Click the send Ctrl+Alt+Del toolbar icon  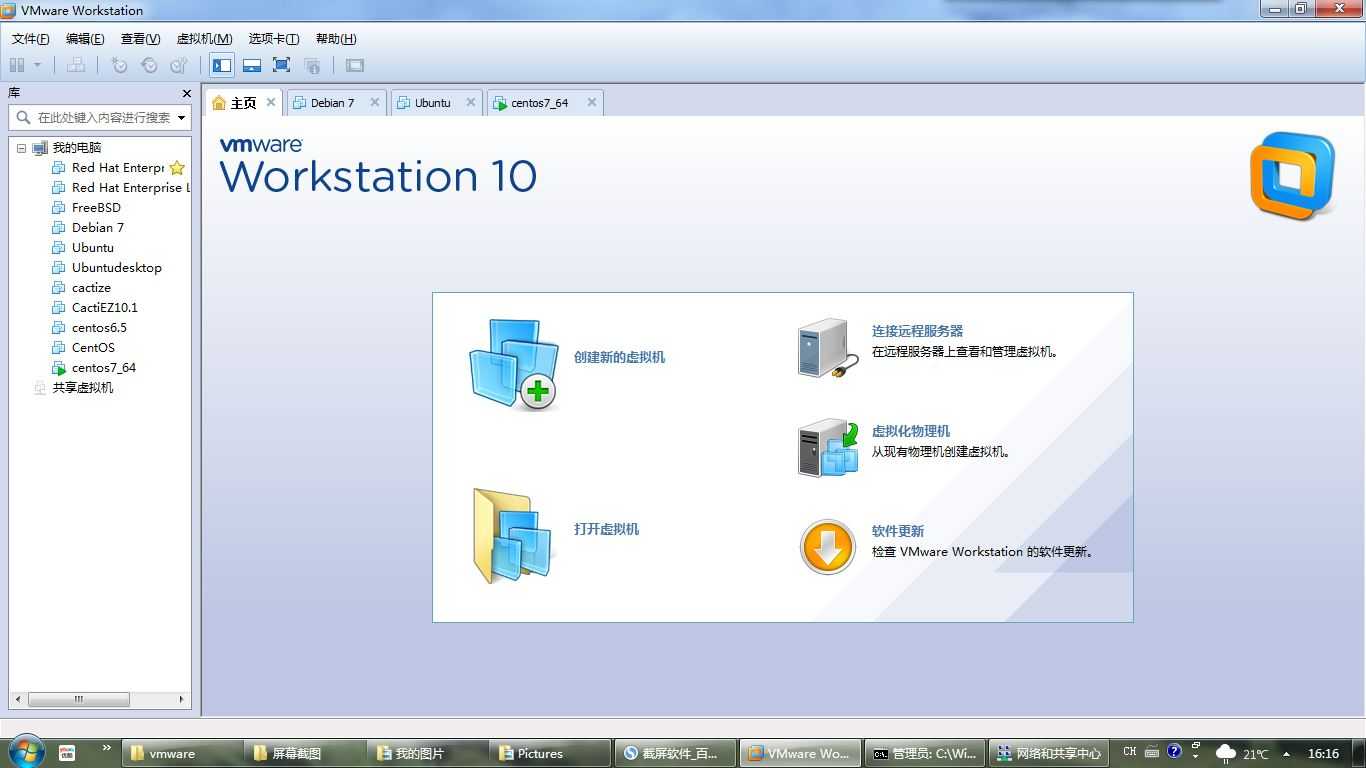[75, 65]
